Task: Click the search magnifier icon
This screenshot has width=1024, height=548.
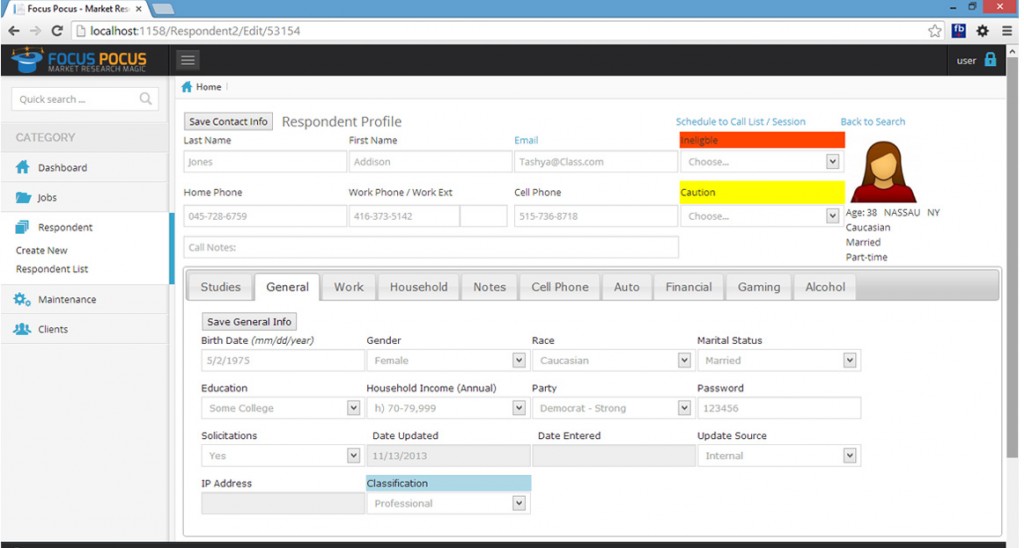Action: tap(146, 99)
